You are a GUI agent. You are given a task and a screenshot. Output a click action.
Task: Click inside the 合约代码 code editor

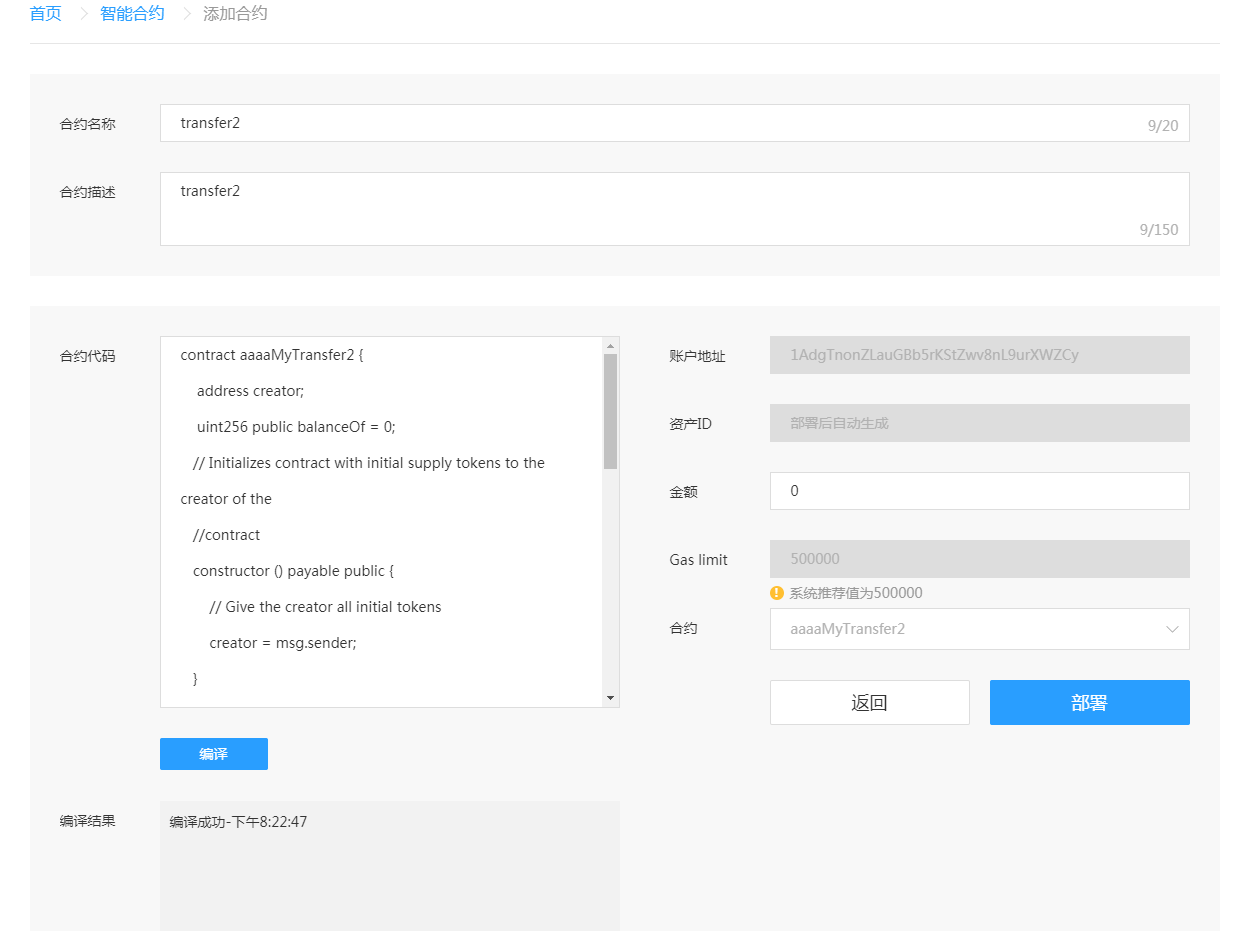[x=380, y=520]
